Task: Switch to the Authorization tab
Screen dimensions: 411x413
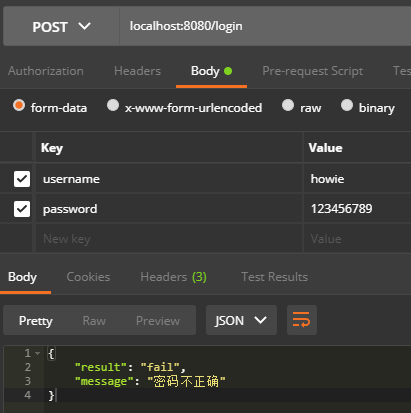Action: (x=46, y=71)
